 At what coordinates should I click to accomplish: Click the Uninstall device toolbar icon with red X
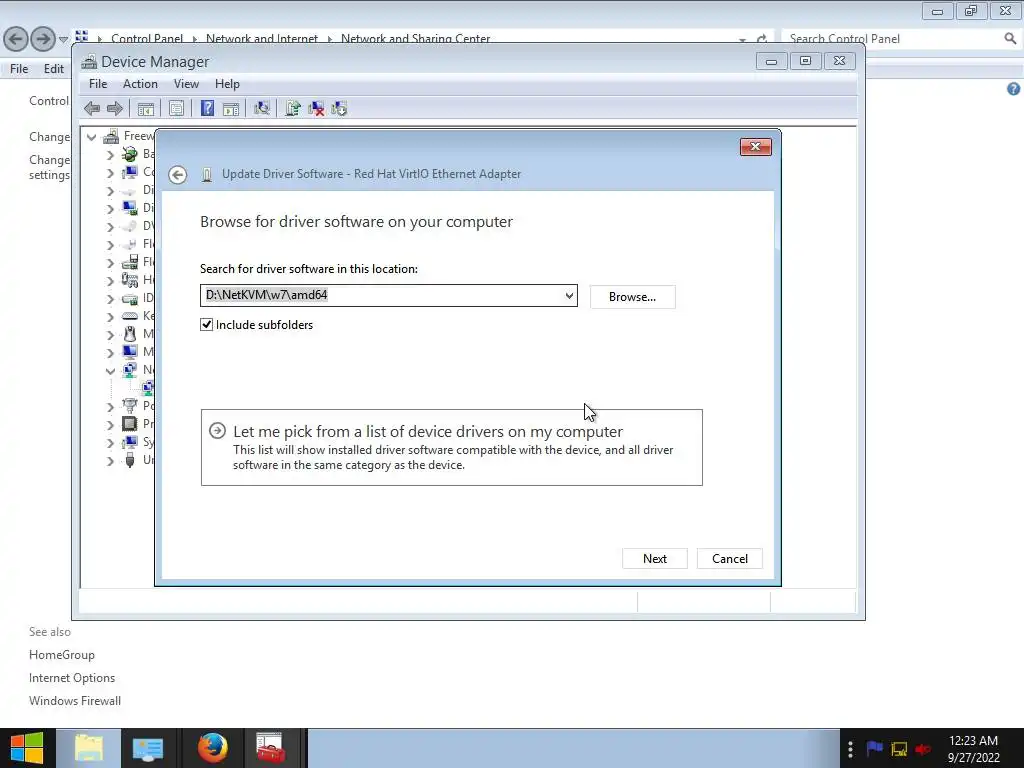point(316,108)
